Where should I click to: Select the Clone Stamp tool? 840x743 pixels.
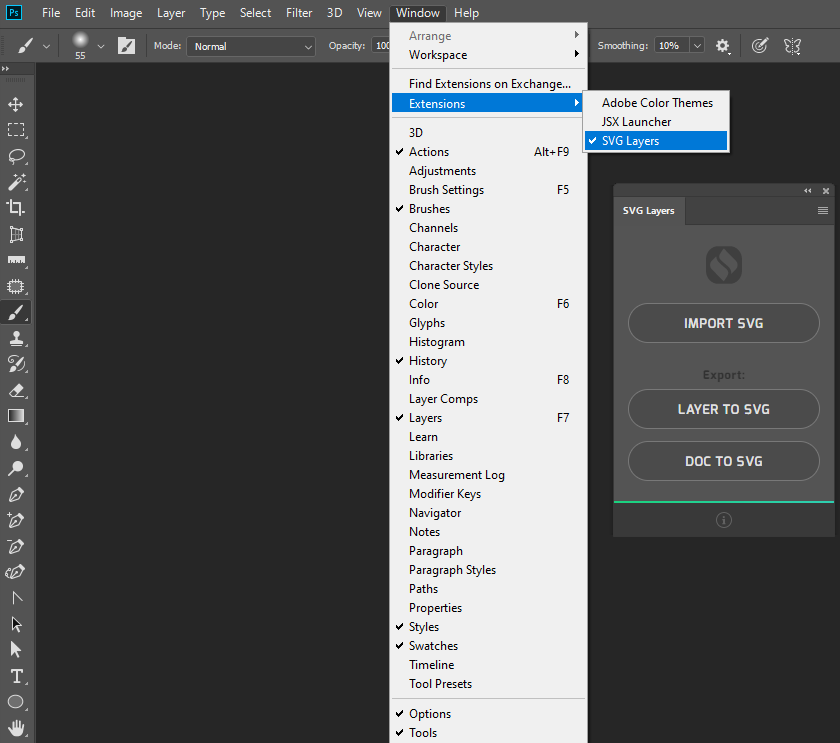tap(16, 339)
